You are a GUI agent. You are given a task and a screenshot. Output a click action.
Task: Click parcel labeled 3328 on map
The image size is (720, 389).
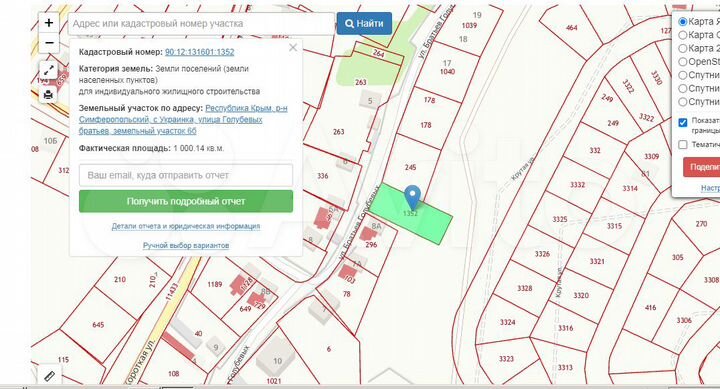point(525,288)
